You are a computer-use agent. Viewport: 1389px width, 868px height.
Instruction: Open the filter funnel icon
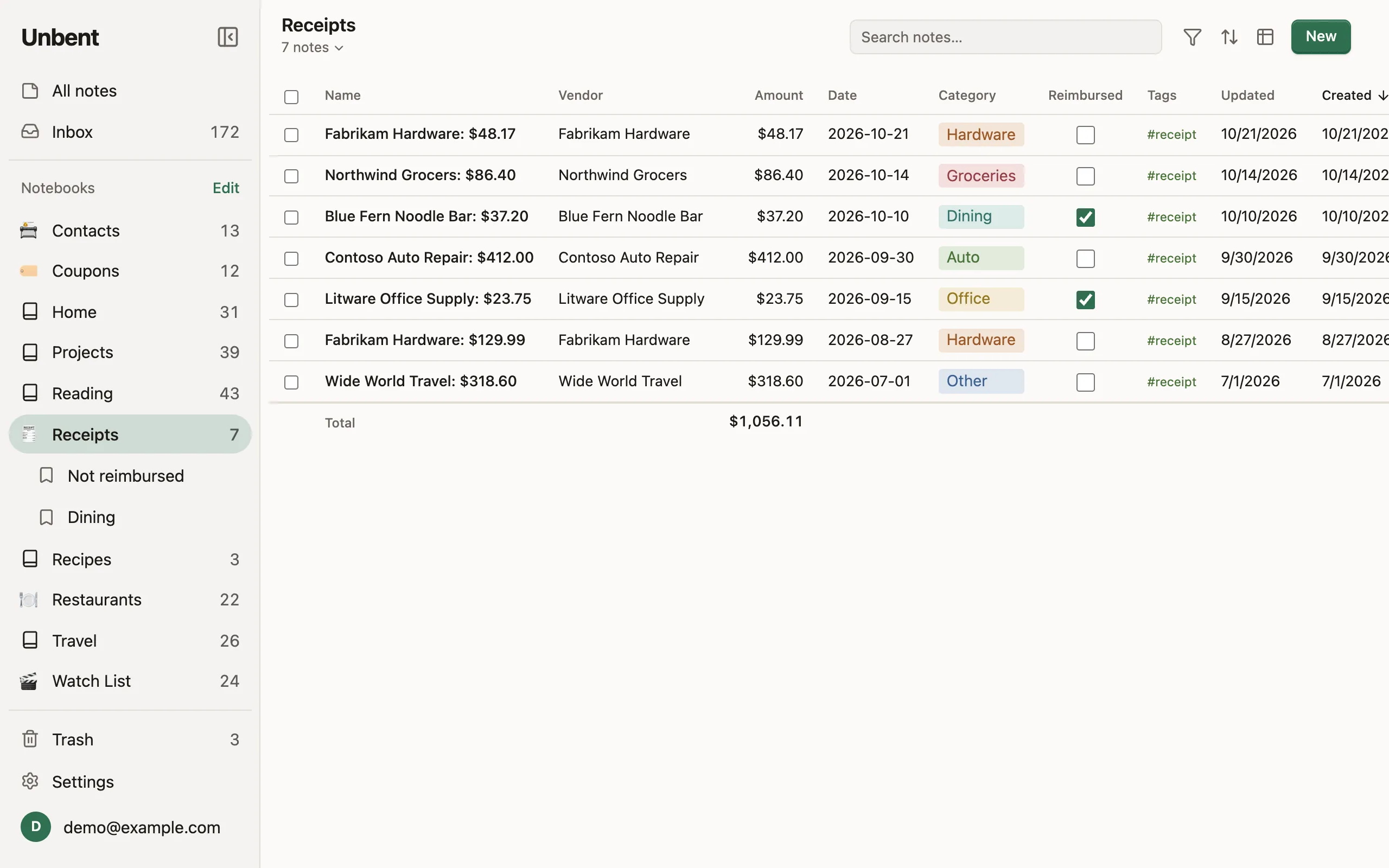1192,37
